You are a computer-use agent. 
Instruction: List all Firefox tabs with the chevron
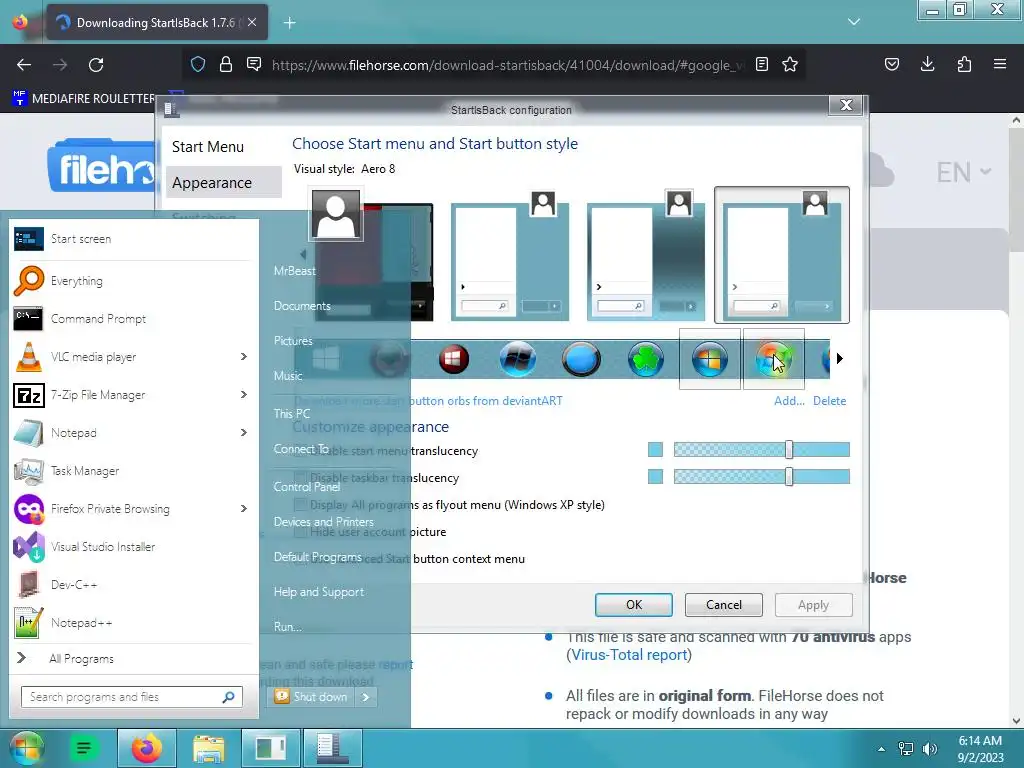pyautogui.click(x=854, y=22)
